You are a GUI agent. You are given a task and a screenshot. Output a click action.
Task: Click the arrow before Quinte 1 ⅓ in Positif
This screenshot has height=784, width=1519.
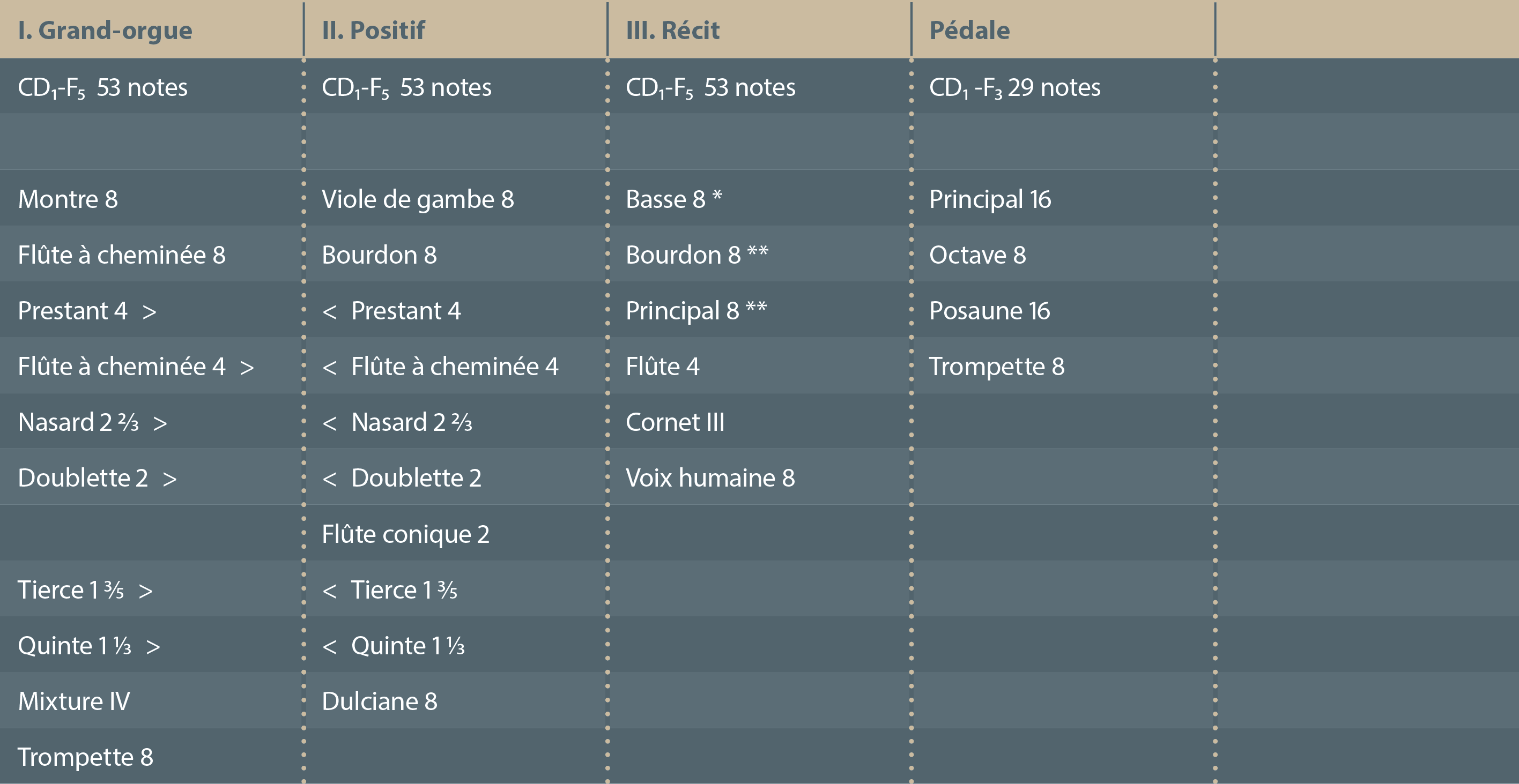click(330, 647)
